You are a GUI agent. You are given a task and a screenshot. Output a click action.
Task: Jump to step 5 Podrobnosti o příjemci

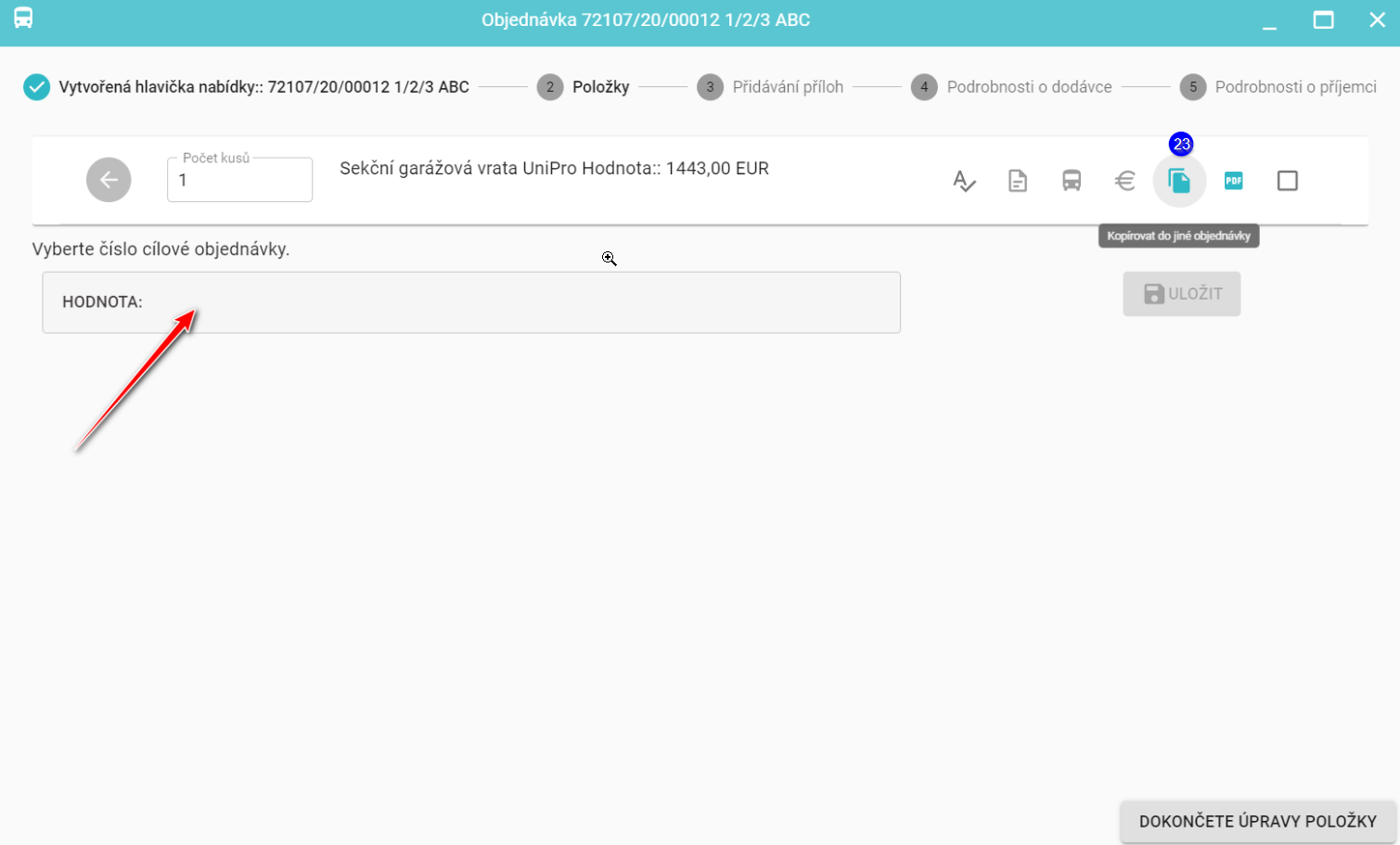(1278, 87)
